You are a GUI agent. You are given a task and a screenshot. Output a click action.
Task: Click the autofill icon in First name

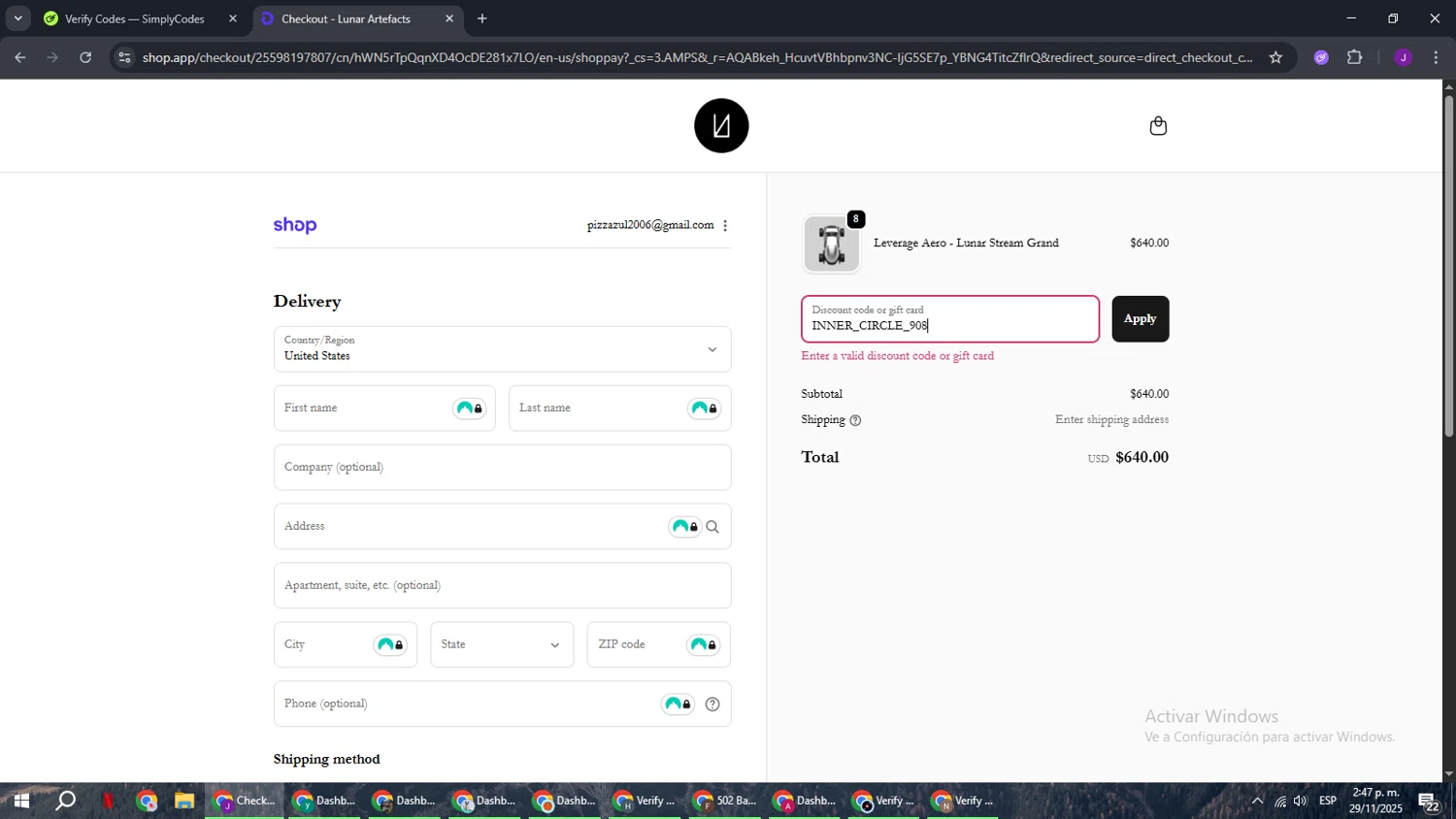coord(470,409)
